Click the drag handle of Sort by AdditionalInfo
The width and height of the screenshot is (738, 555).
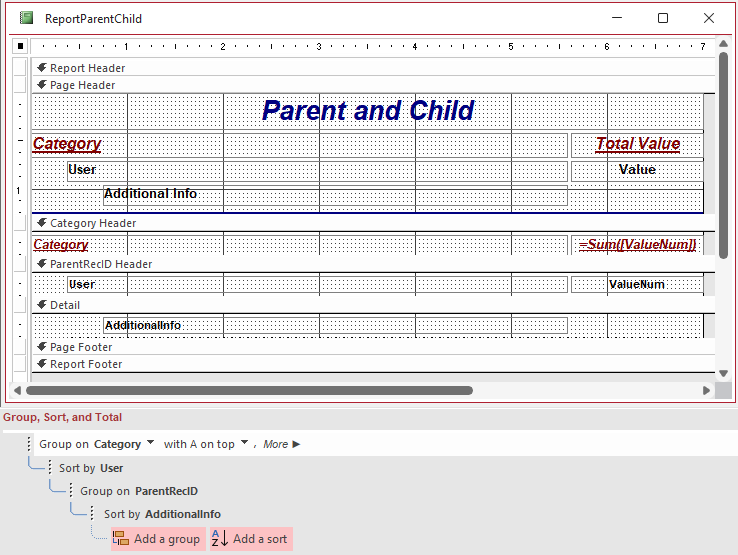click(92, 514)
